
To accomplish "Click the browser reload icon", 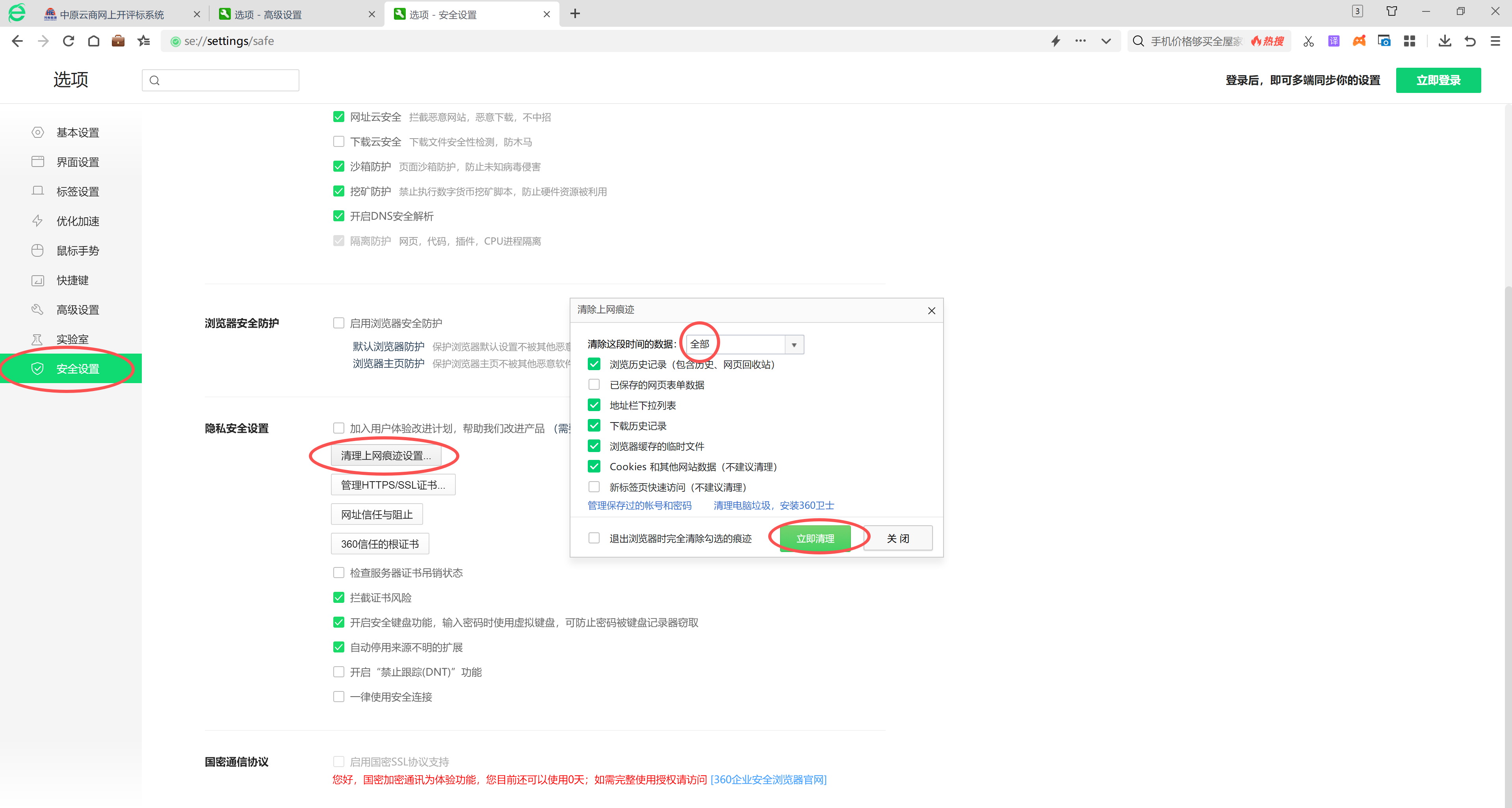I will click(68, 41).
